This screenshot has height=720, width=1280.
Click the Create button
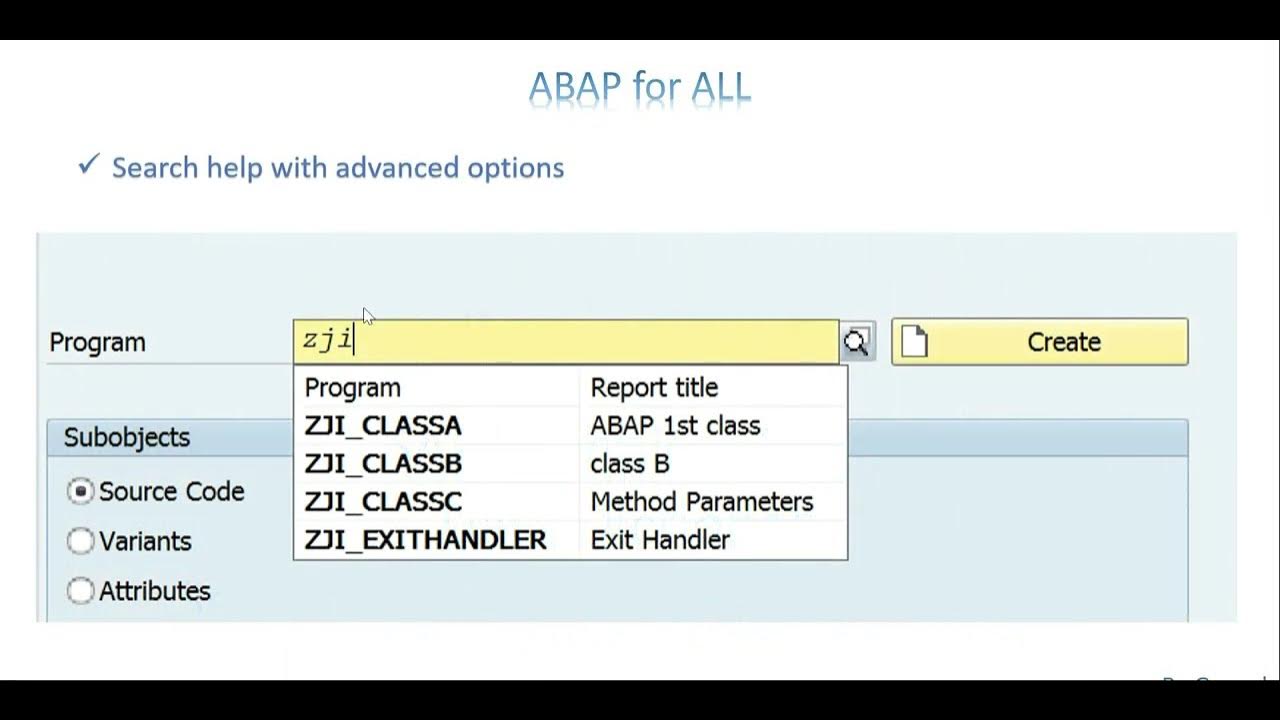[1040, 342]
